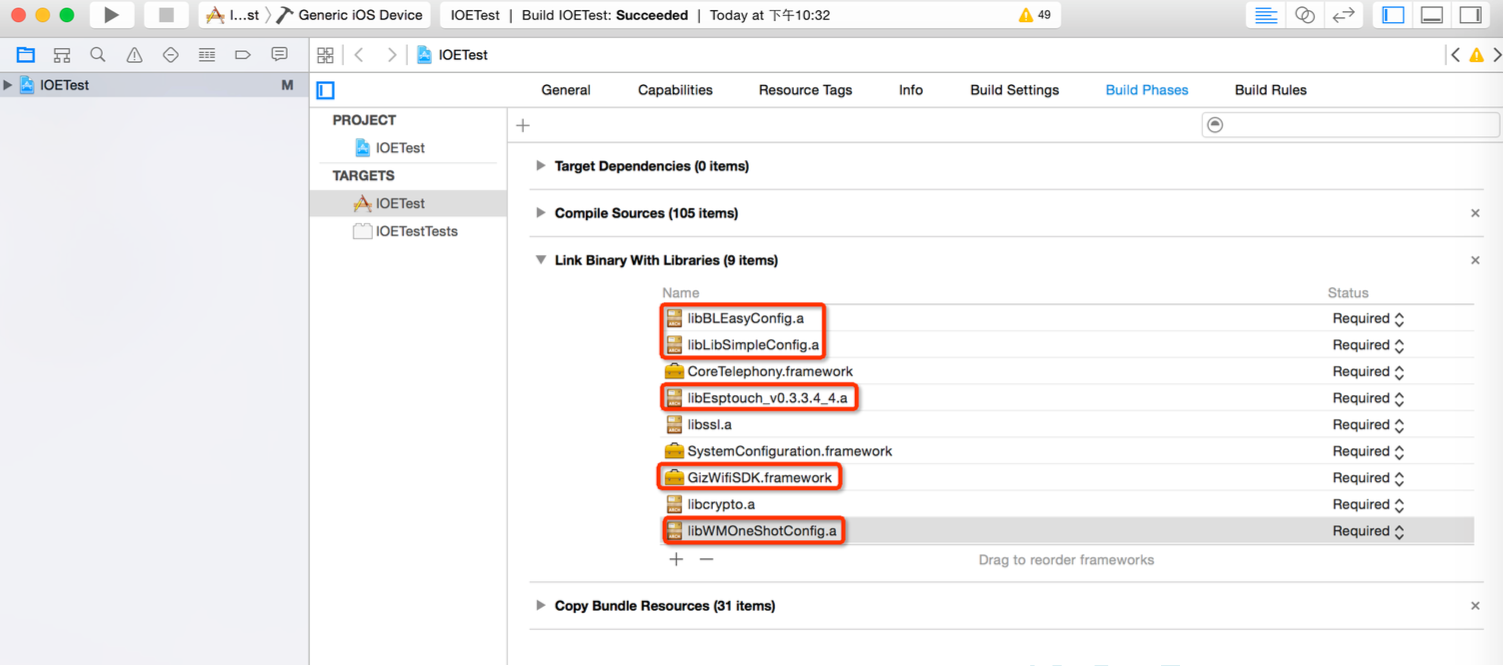Open the Report navigator speech bubble icon

click(278, 55)
